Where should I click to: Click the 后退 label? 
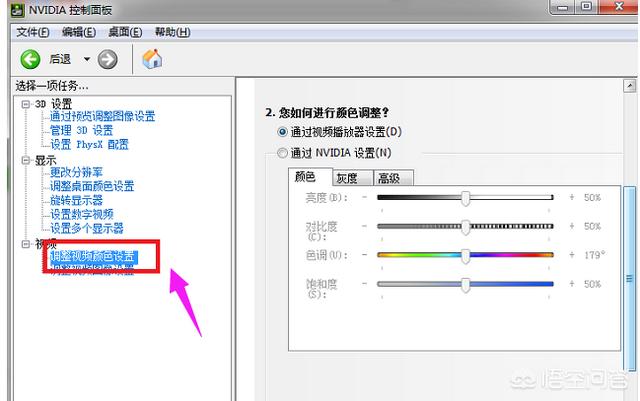[60, 59]
